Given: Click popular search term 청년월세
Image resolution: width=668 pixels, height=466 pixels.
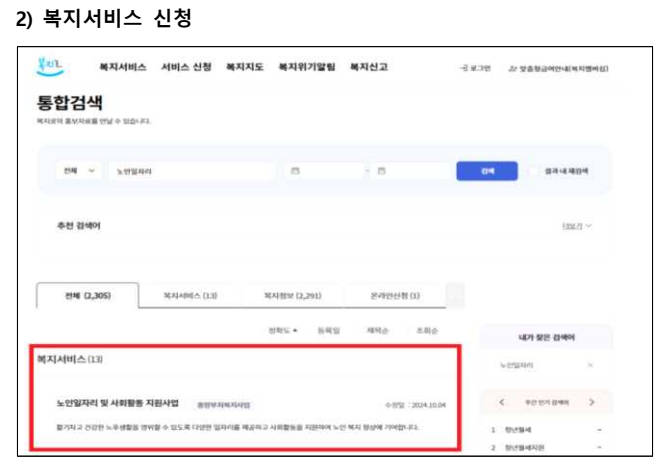Looking at the screenshot, I should (518, 430).
